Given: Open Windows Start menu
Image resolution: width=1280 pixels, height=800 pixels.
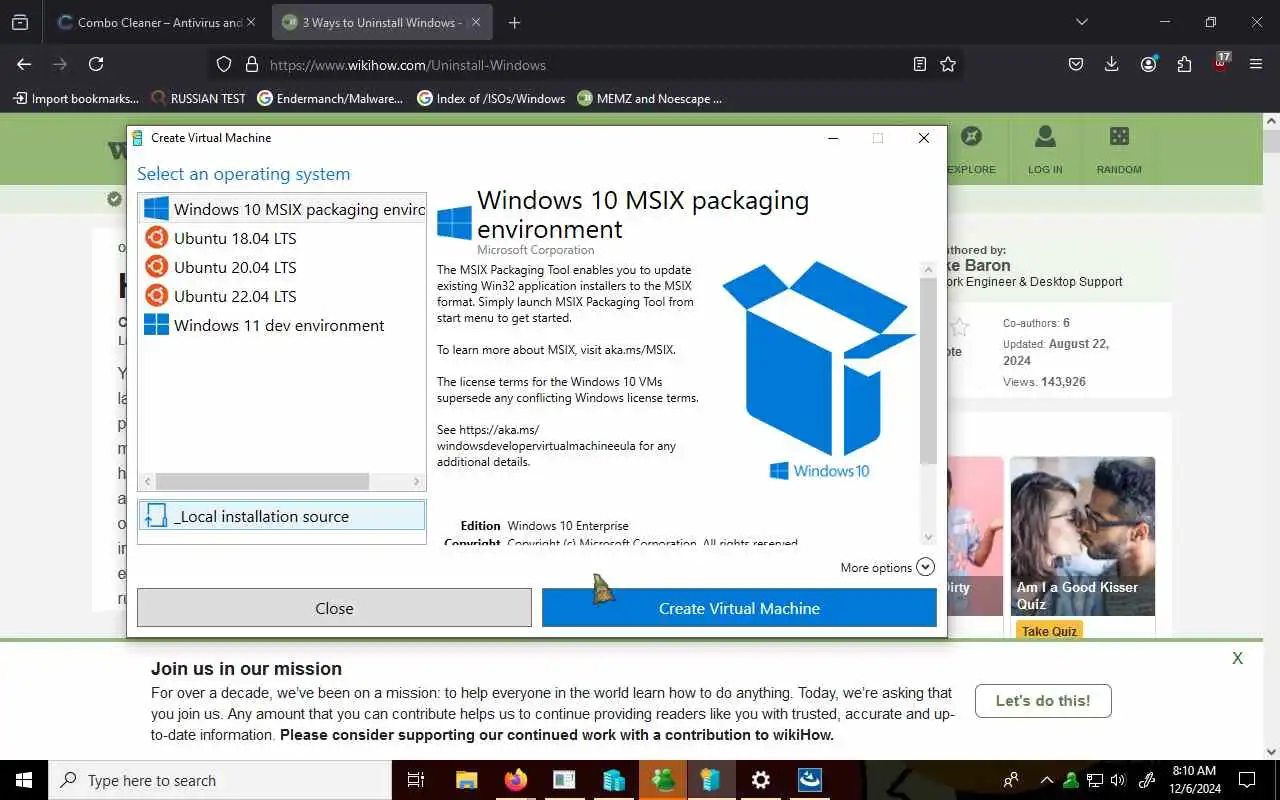Looking at the screenshot, I should pyautogui.click(x=24, y=780).
